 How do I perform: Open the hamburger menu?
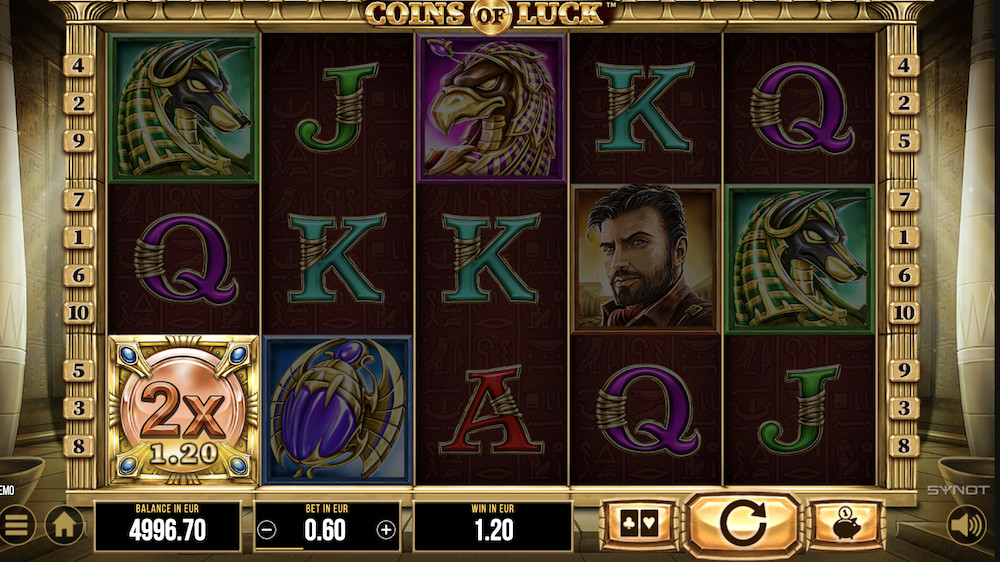point(16,524)
